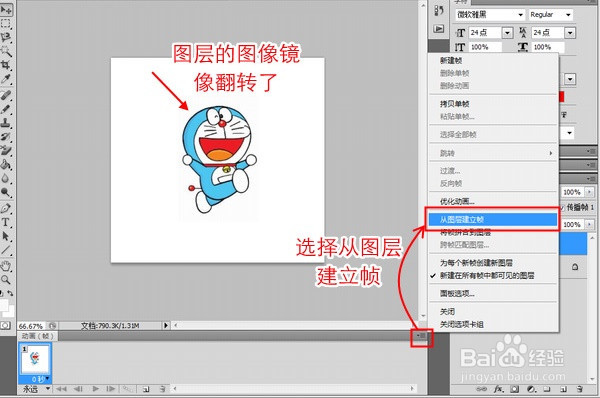Go to the next animation frame
This screenshot has width=600, height=398.
click(111, 389)
